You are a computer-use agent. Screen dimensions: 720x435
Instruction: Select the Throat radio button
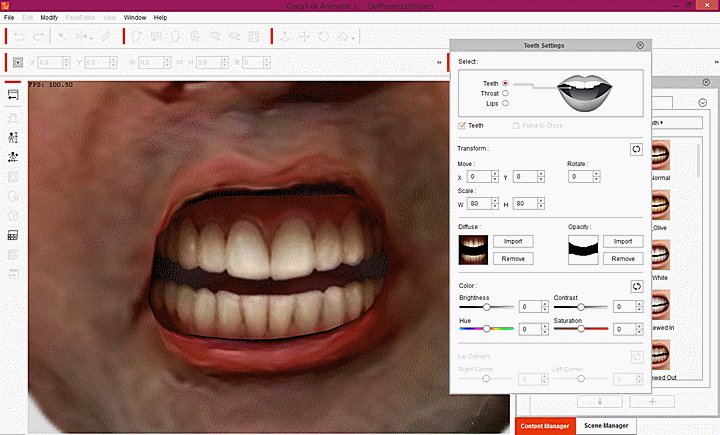coord(505,93)
